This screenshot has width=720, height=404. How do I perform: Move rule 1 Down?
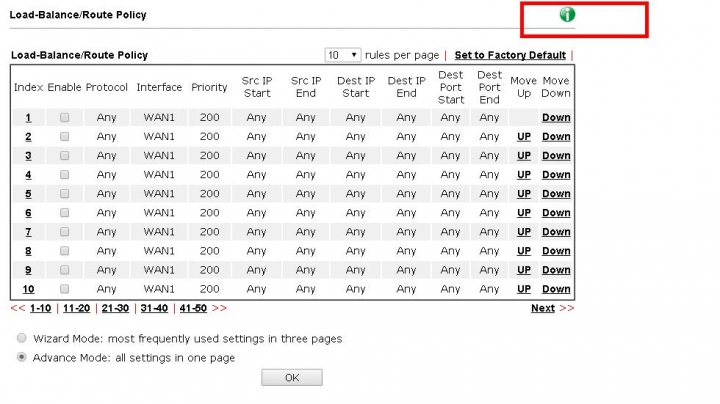coord(556,118)
